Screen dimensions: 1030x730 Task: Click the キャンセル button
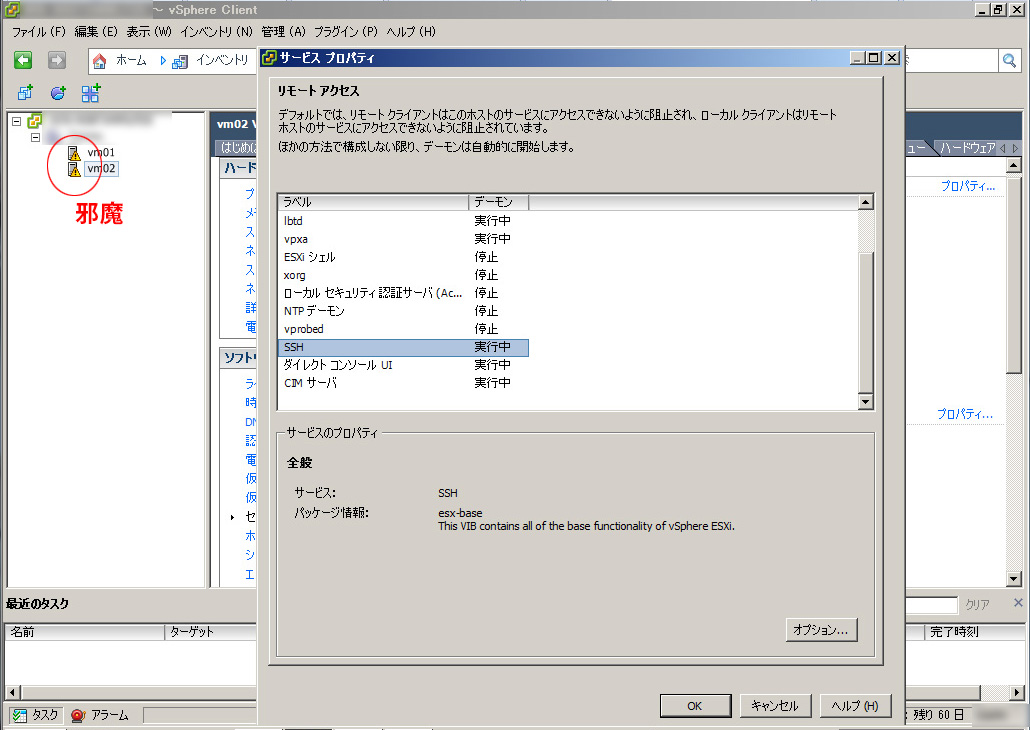coord(775,706)
